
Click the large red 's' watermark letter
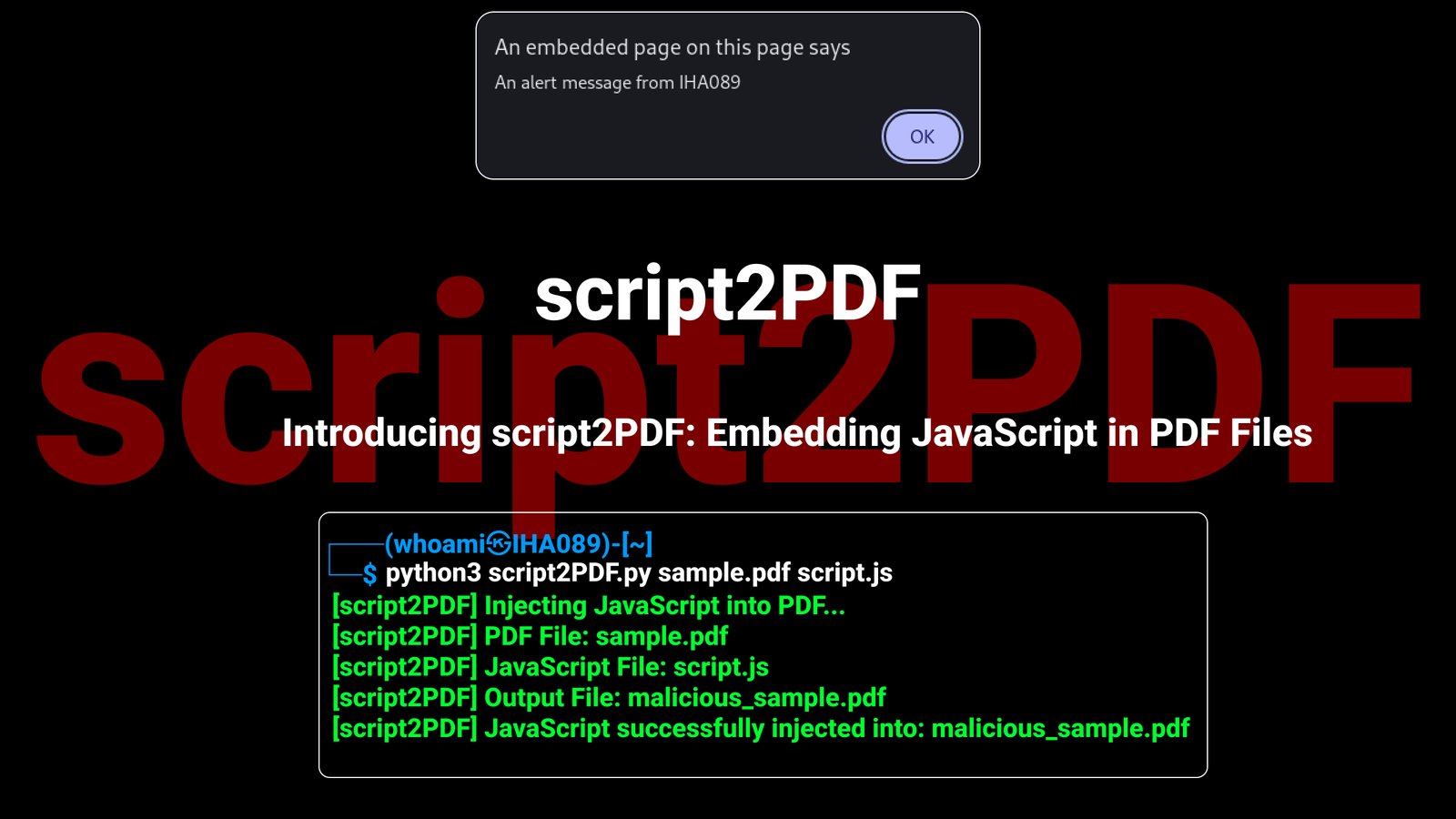[x=102, y=409]
